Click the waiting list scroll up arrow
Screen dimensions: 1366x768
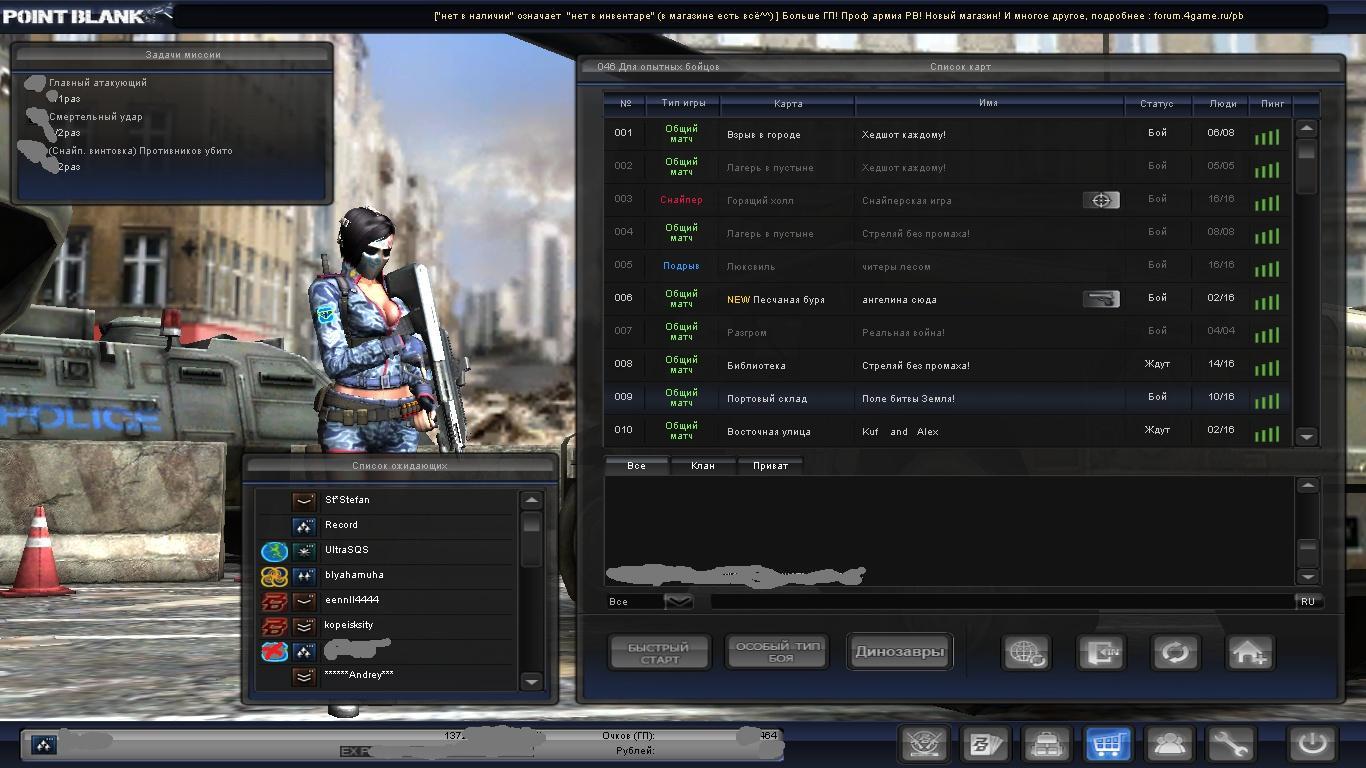[531, 501]
